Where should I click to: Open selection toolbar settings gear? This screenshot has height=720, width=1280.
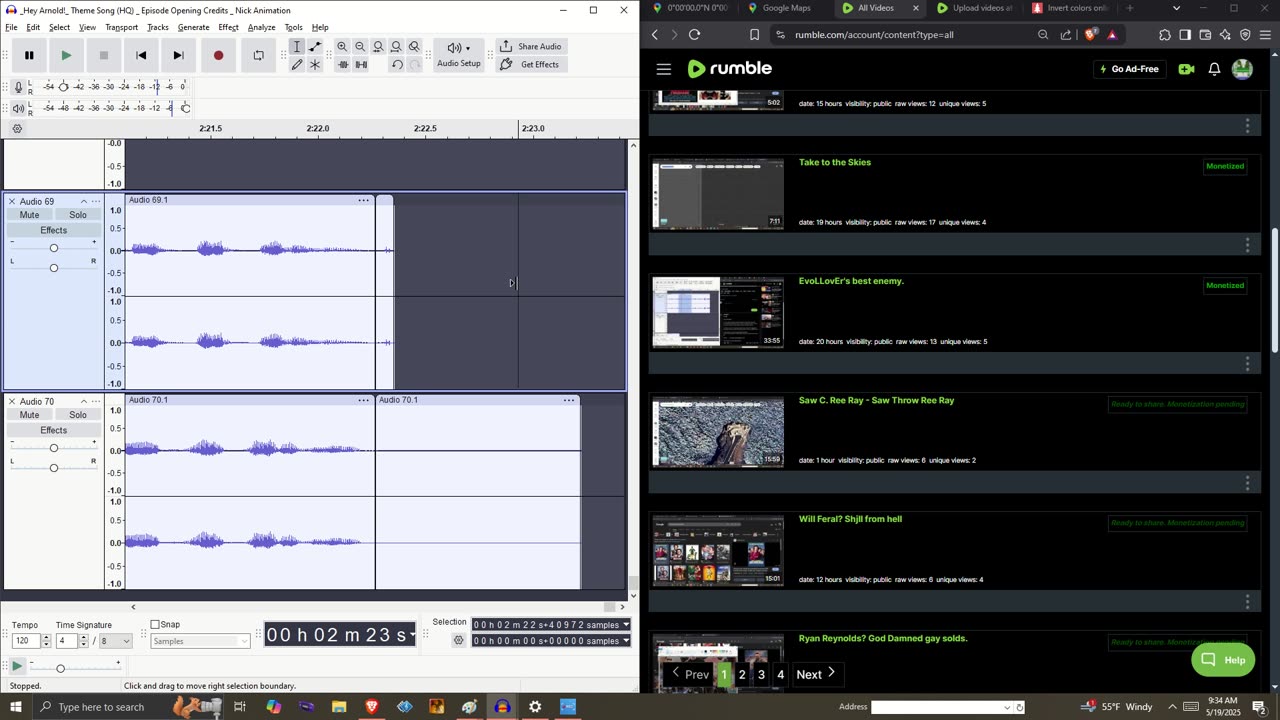(458, 640)
